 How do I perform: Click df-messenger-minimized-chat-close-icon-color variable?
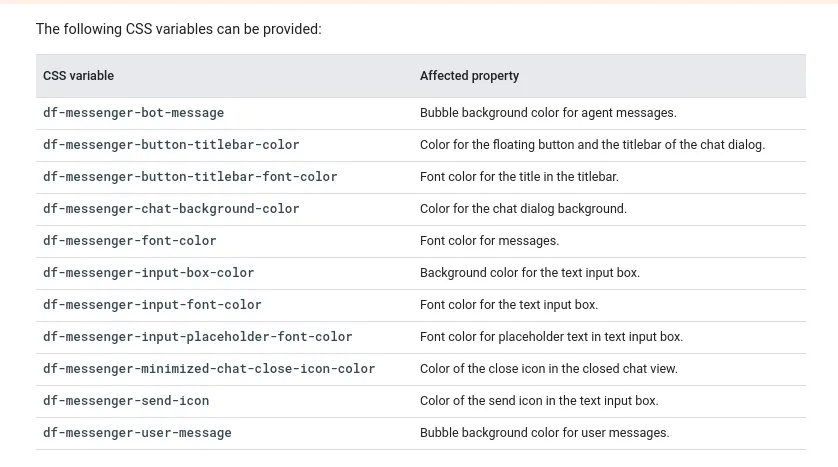pyautogui.click(x=209, y=369)
